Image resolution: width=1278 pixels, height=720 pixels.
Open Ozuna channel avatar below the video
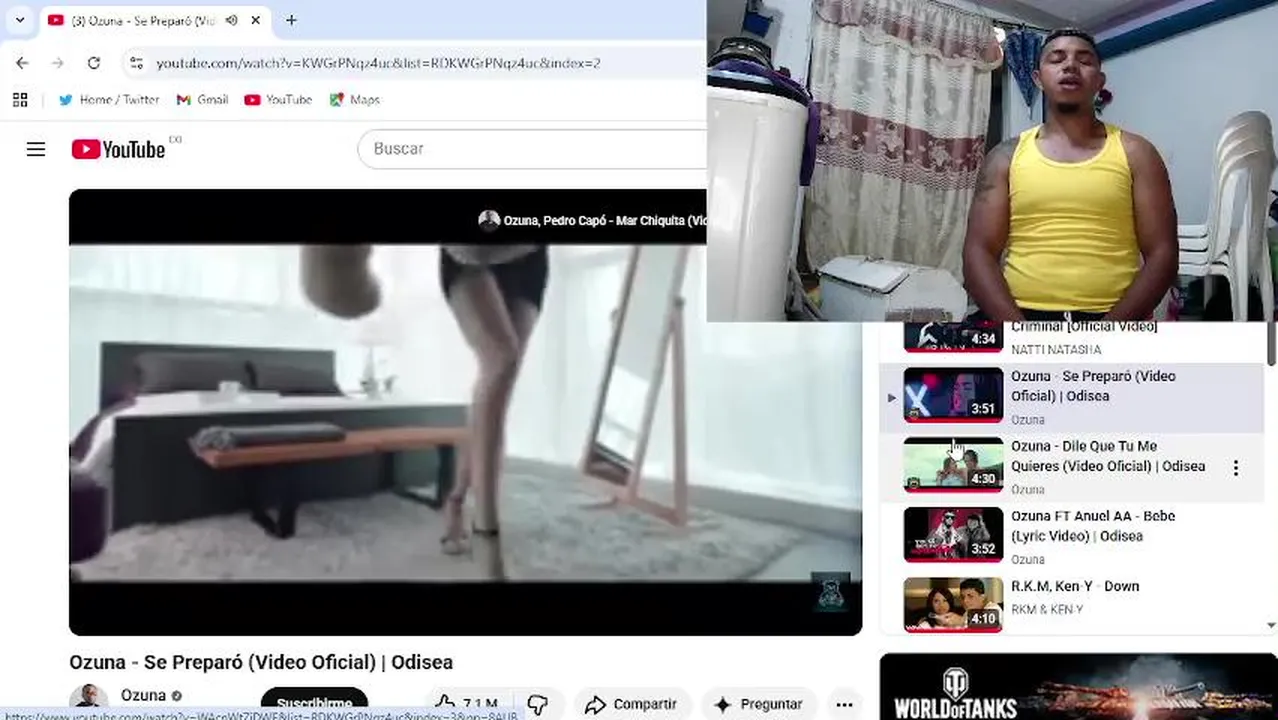tap(89, 700)
